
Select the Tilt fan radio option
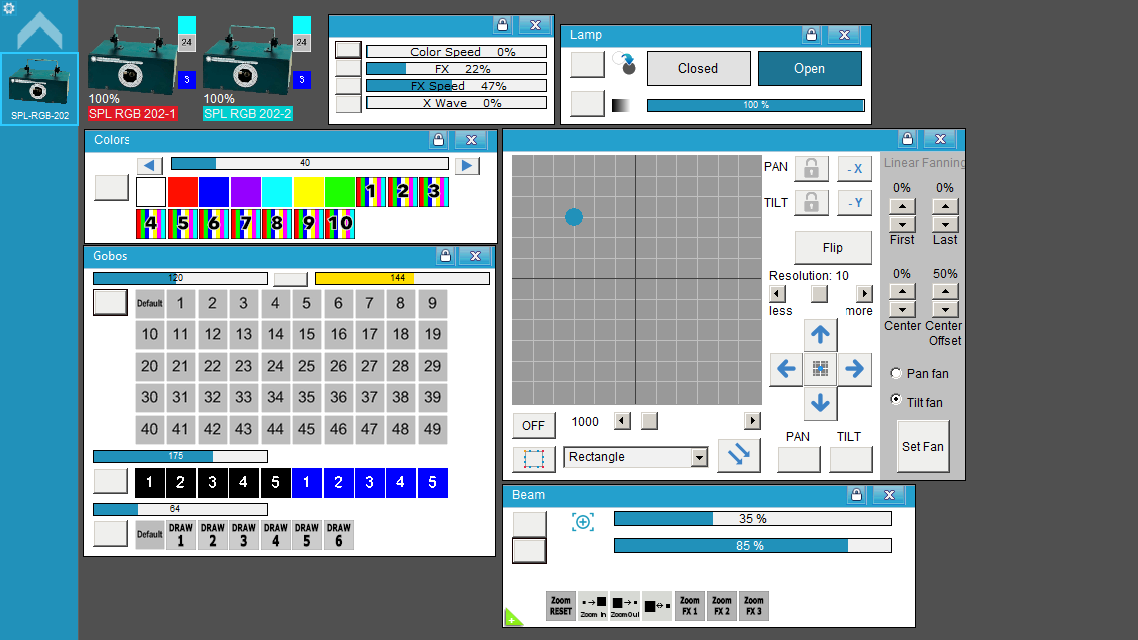click(896, 400)
